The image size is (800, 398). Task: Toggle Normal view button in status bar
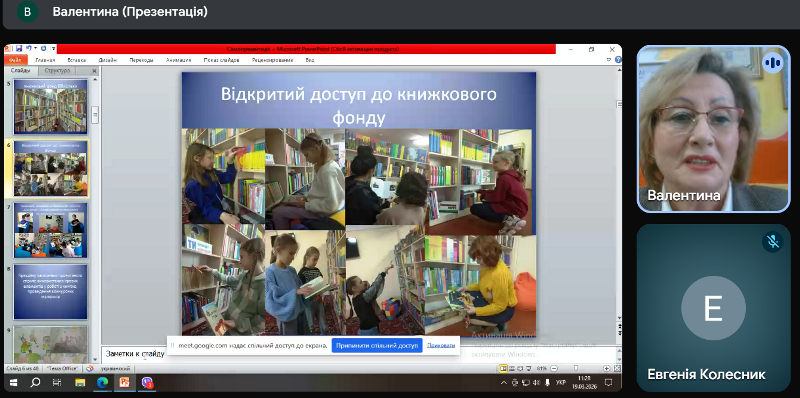click(x=503, y=368)
